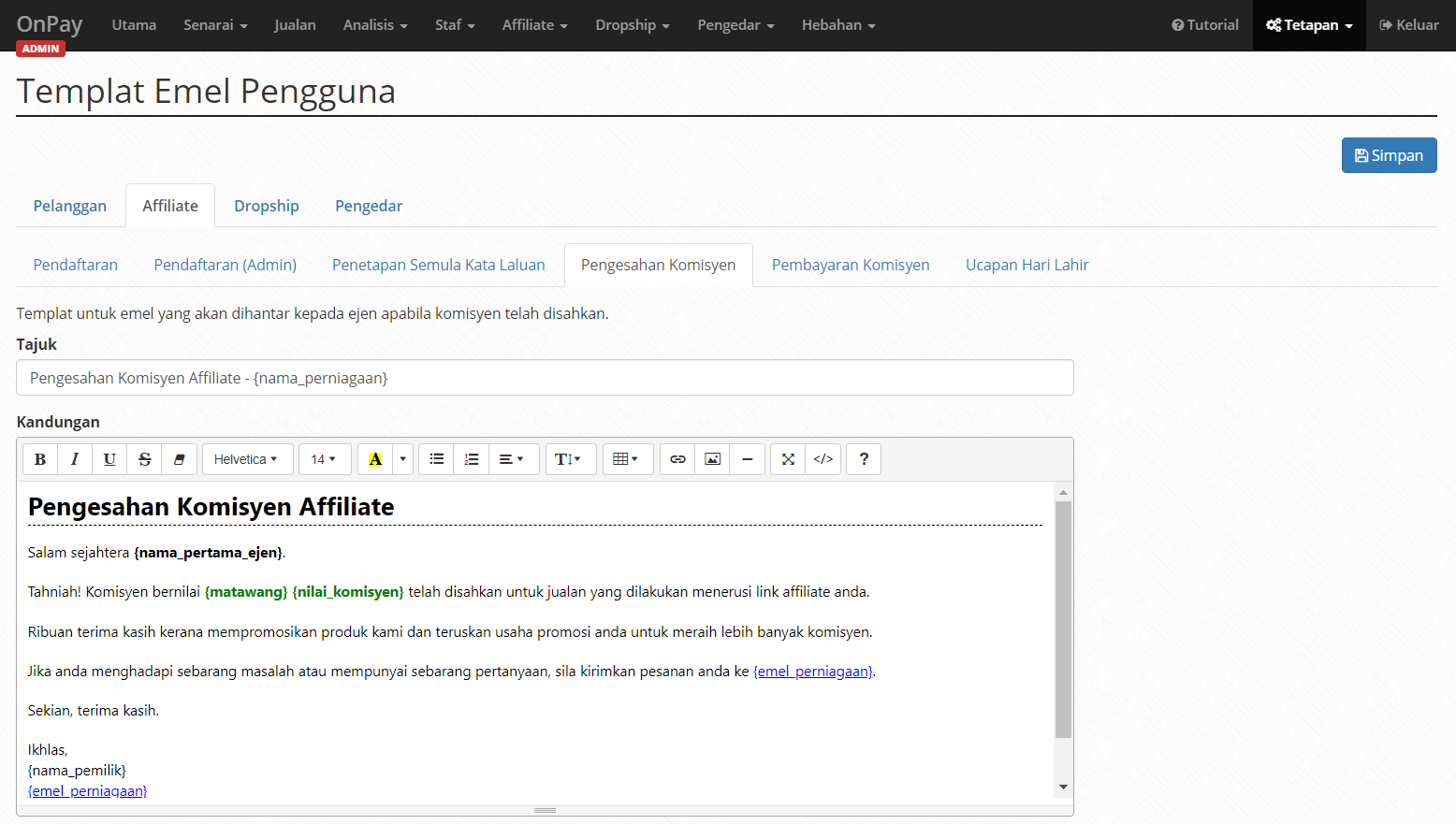Switch the editor to fullscreen mode

pos(788,459)
